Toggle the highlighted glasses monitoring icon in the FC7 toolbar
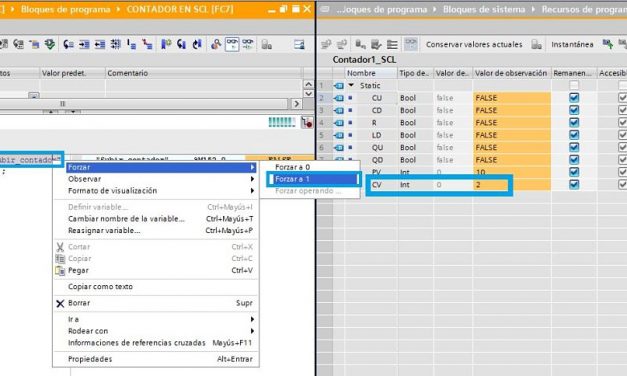This screenshot has height=376, width=627. click(x=232, y=44)
